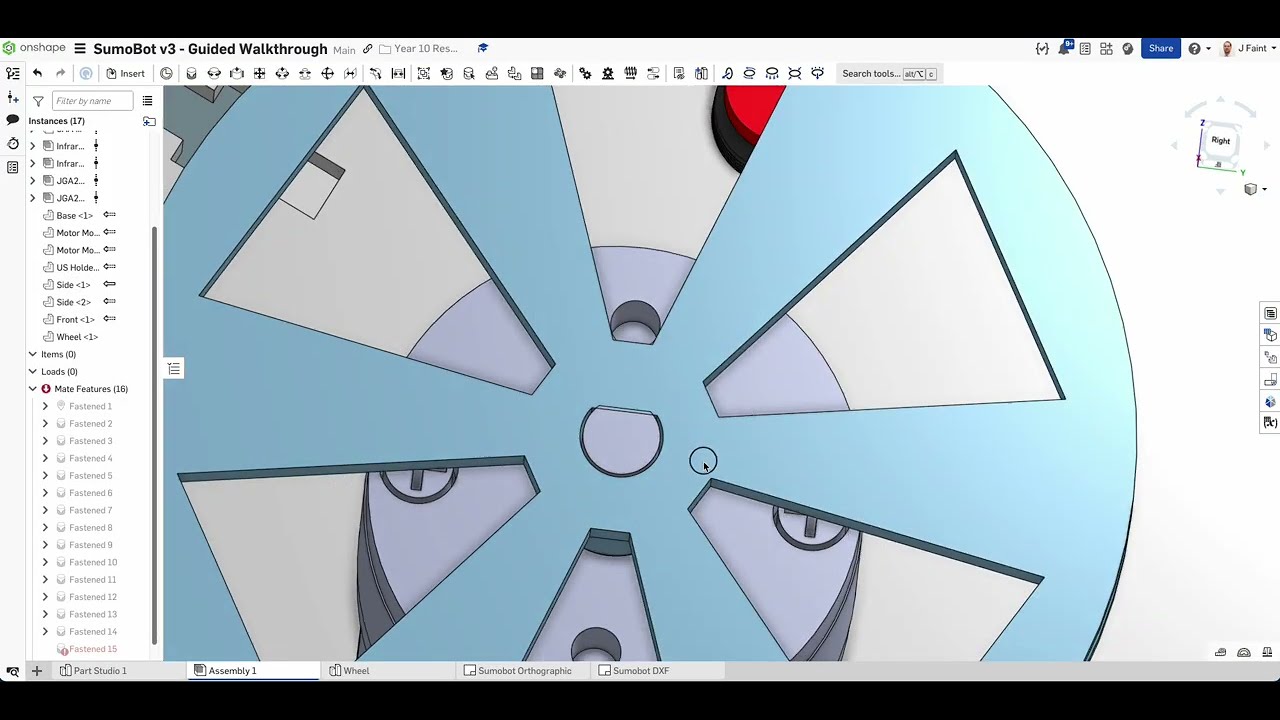This screenshot has width=1280, height=720.
Task: Open the stopwatch icon in left sidebar
Action: 12,143
